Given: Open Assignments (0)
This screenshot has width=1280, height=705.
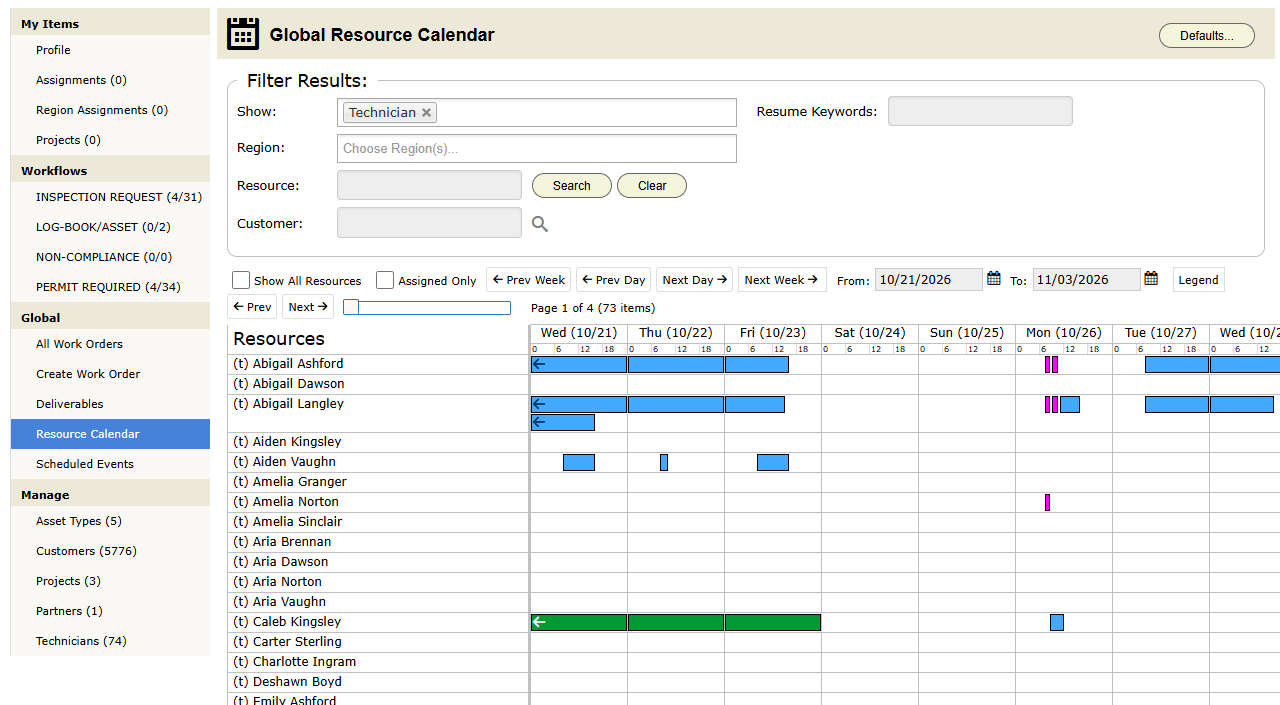Looking at the screenshot, I should 110,80.
